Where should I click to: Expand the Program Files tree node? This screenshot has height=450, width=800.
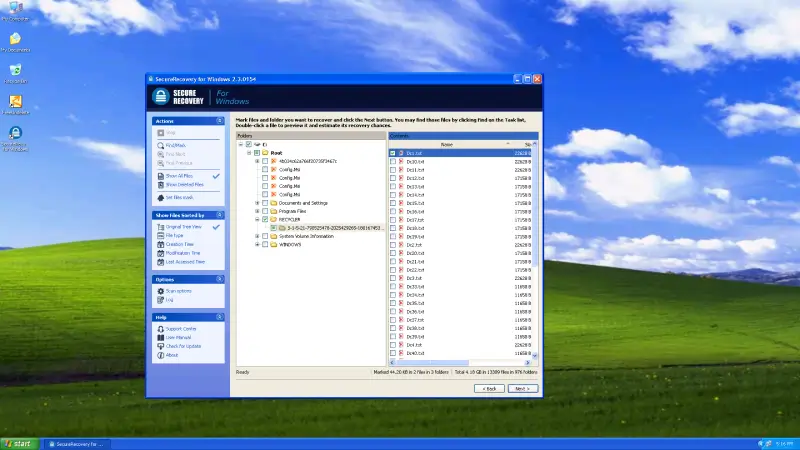[x=257, y=211]
